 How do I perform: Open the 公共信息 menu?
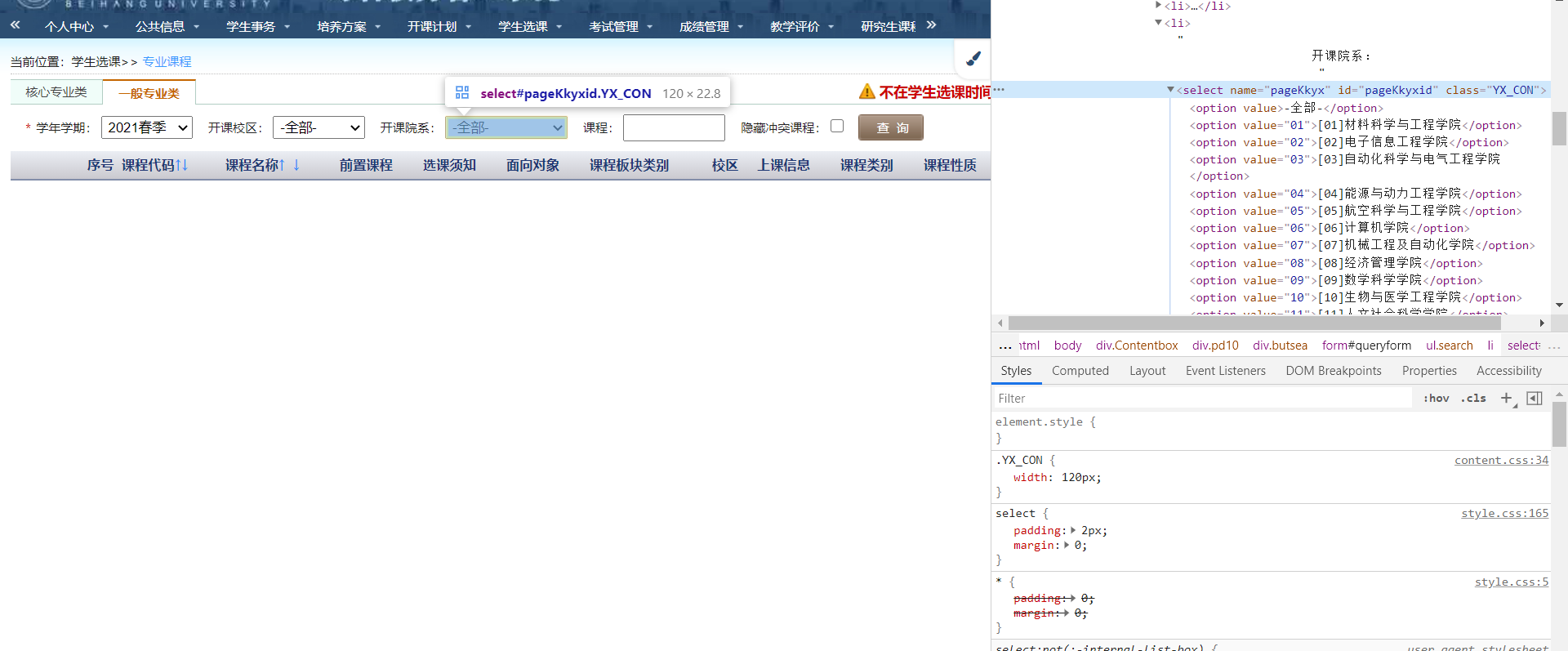167,26
